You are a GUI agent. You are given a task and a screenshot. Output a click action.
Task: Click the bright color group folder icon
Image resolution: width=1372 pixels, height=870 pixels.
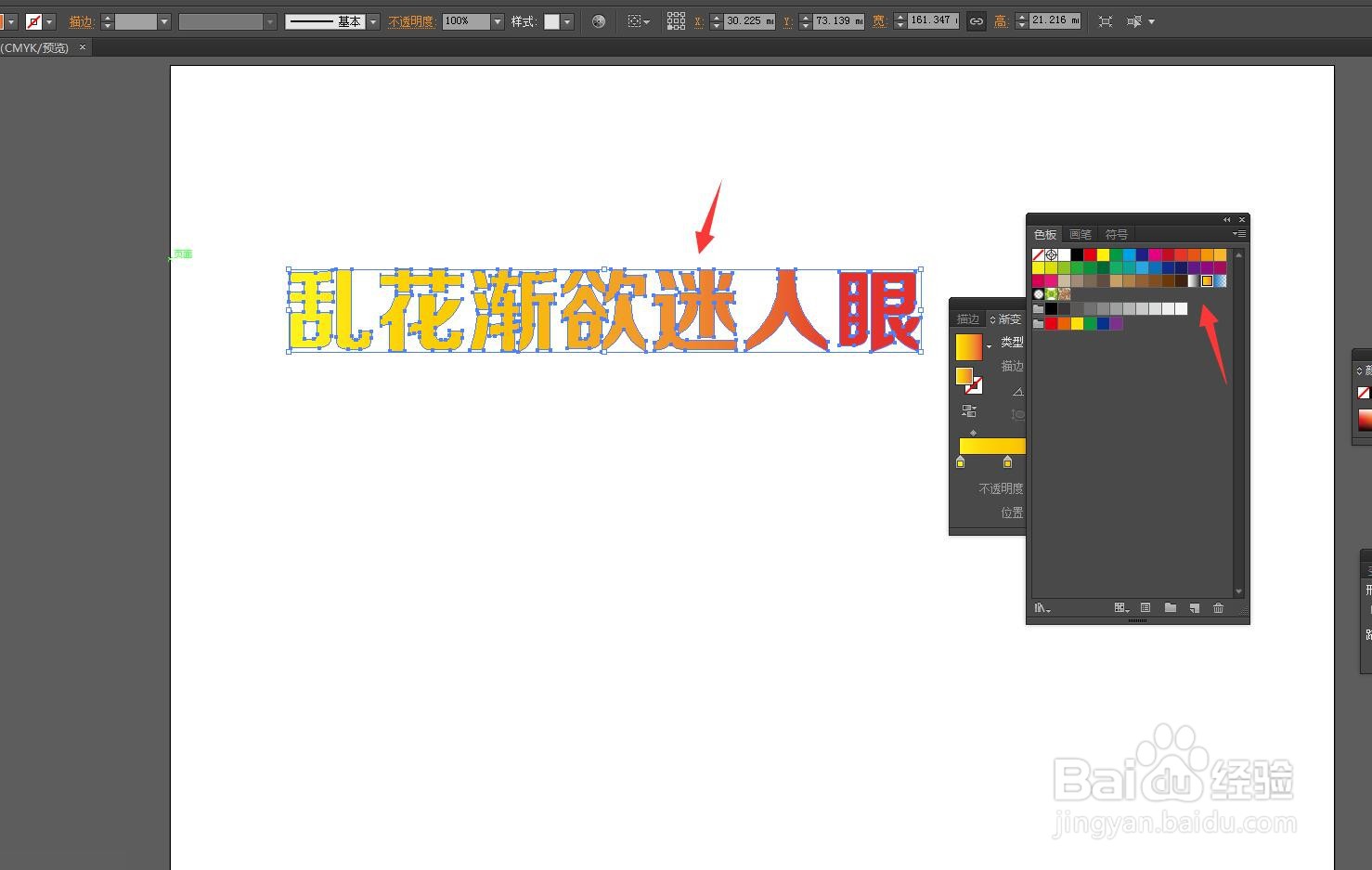(x=1039, y=324)
